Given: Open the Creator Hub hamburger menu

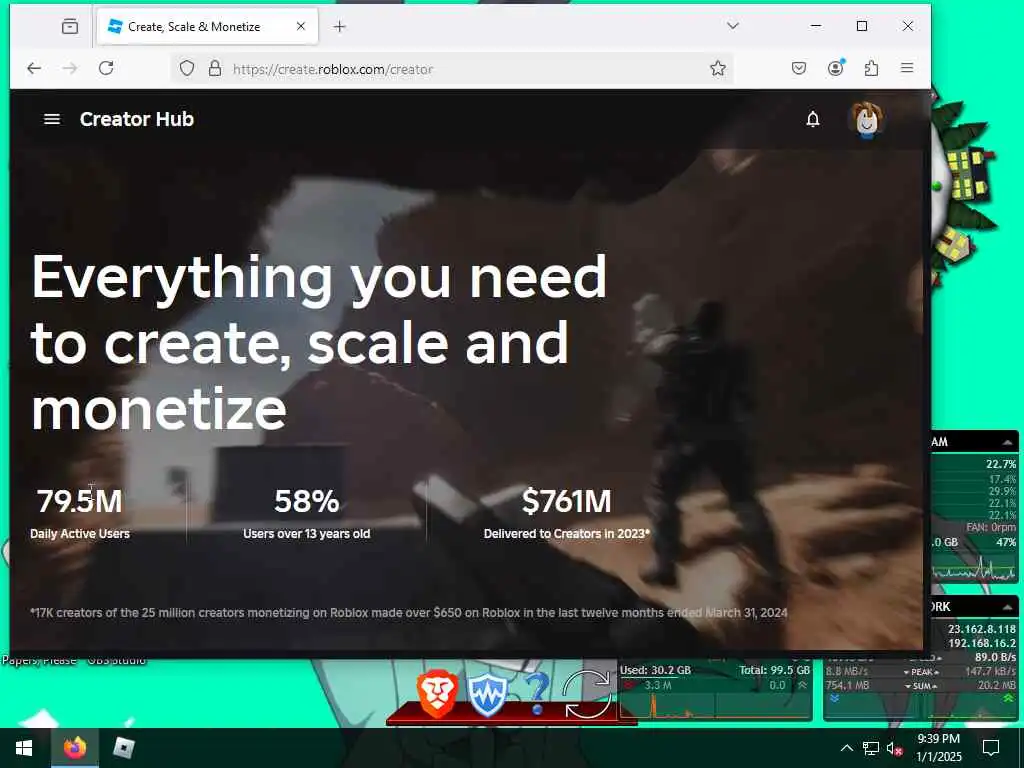Looking at the screenshot, I should coord(52,119).
